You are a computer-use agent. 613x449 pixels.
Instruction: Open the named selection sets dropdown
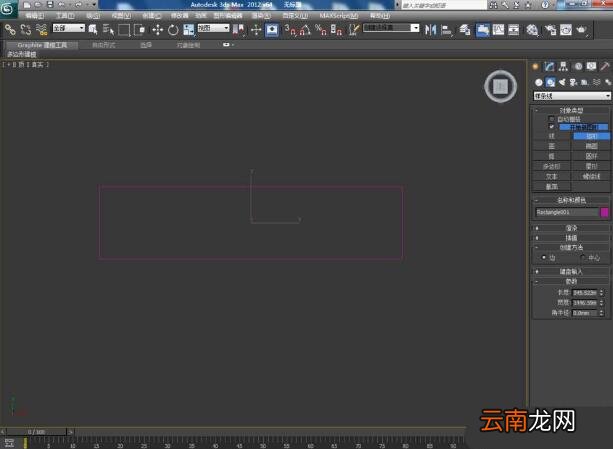(x=391, y=28)
